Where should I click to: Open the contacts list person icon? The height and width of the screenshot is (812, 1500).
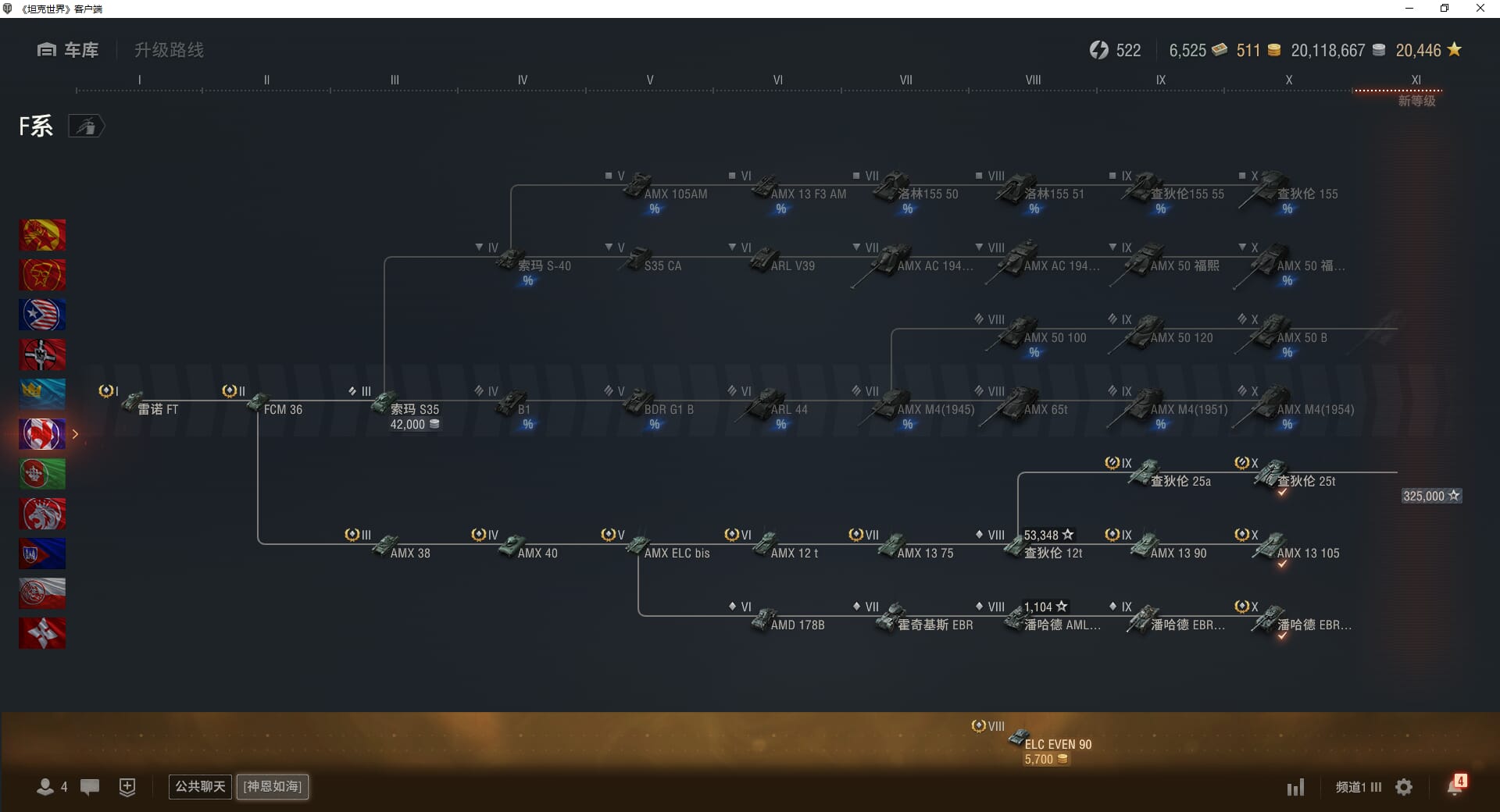(x=45, y=787)
